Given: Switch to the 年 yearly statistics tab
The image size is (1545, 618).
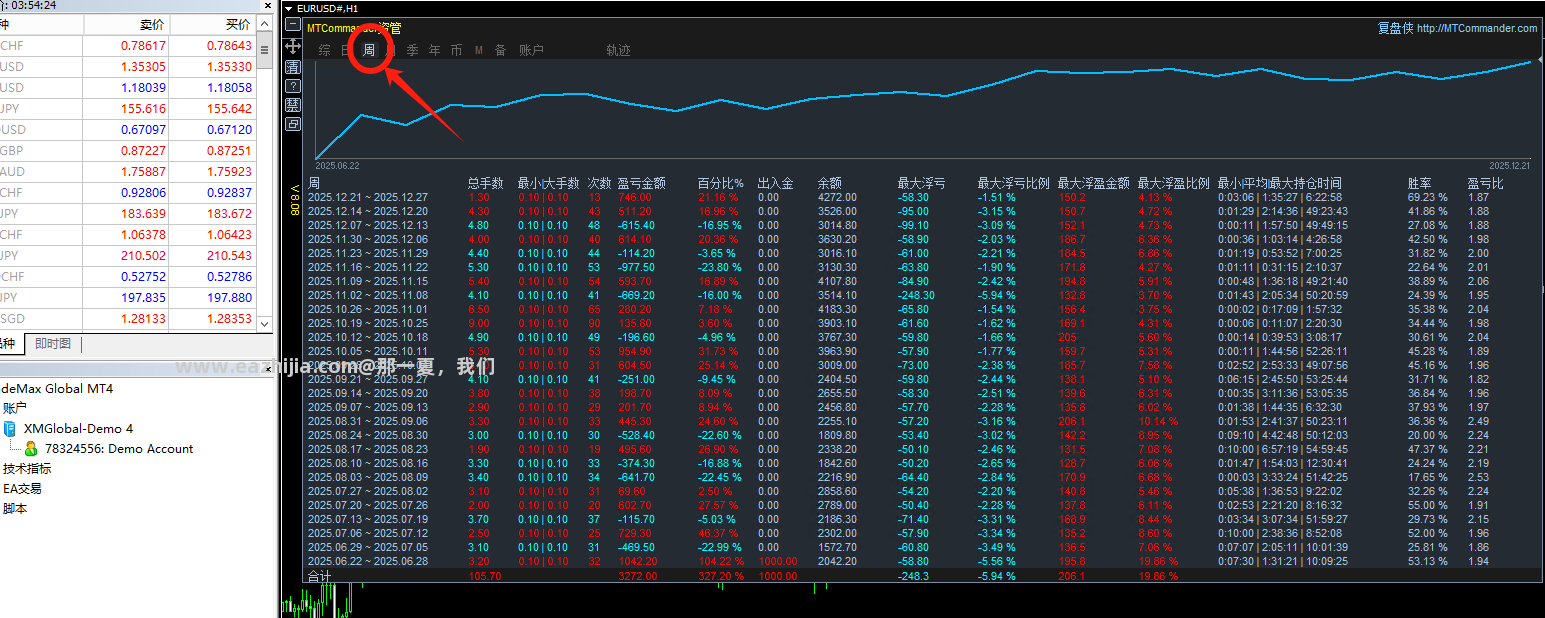Looking at the screenshot, I should 434,50.
